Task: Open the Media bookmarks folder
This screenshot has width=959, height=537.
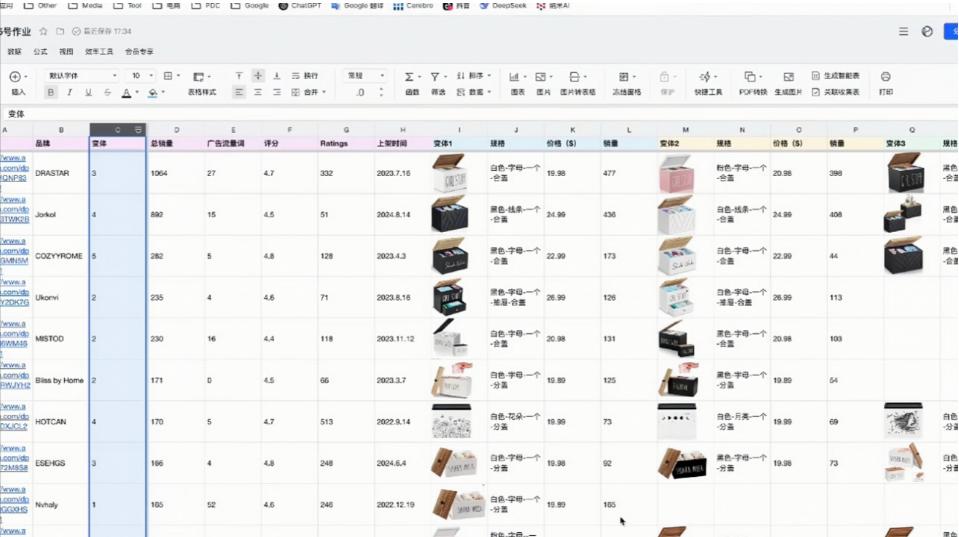Action: (x=86, y=6)
